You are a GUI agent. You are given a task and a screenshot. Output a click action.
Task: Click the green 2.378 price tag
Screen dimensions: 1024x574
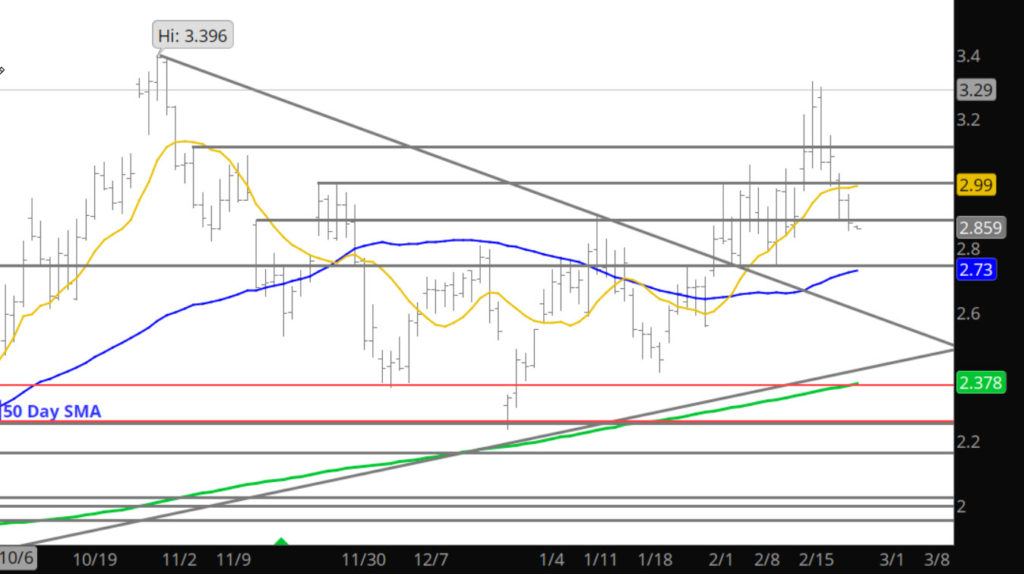click(x=980, y=382)
